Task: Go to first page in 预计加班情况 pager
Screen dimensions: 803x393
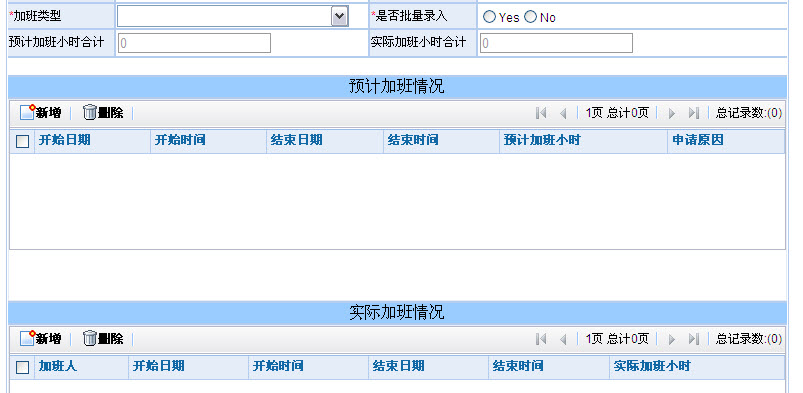Action: click(x=541, y=113)
